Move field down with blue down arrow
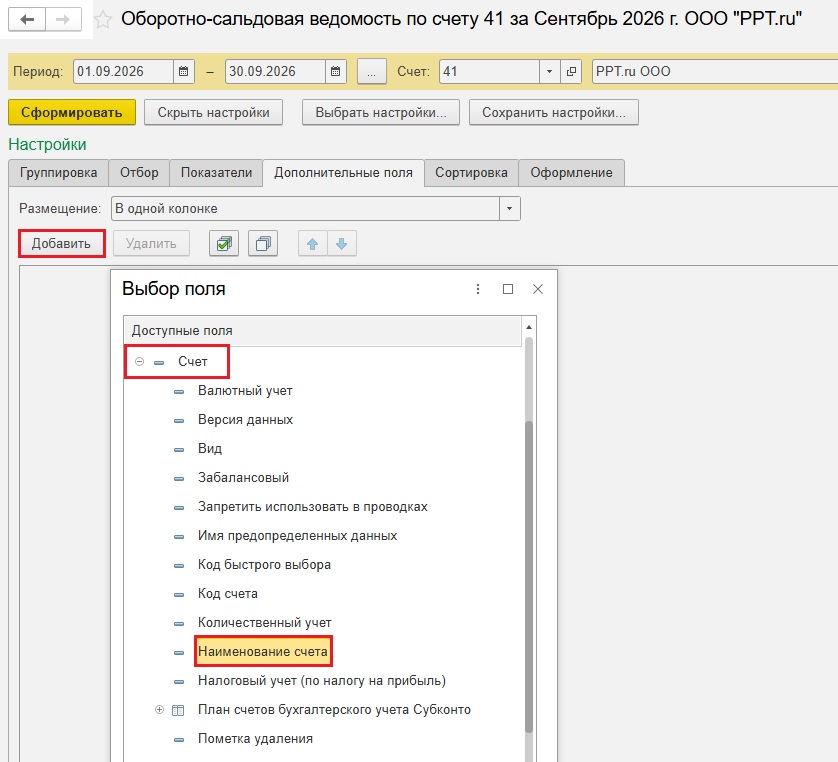 (342, 244)
